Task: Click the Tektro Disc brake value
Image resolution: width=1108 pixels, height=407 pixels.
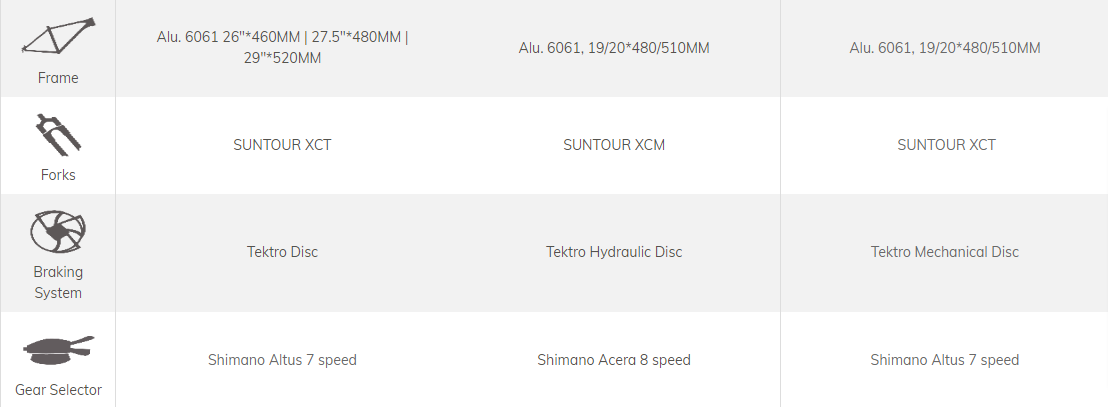Action: click(x=282, y=252)
